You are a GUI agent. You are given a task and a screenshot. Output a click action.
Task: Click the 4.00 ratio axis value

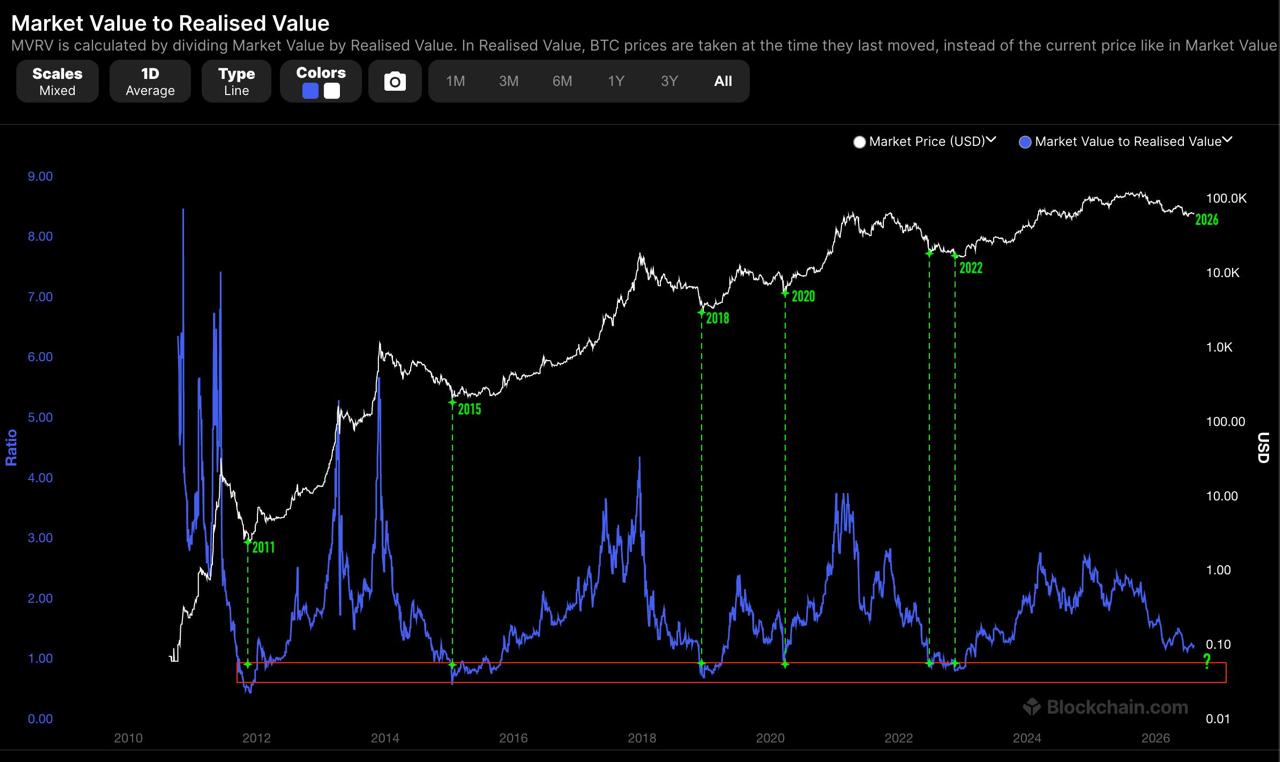click(x=40, y=478)
